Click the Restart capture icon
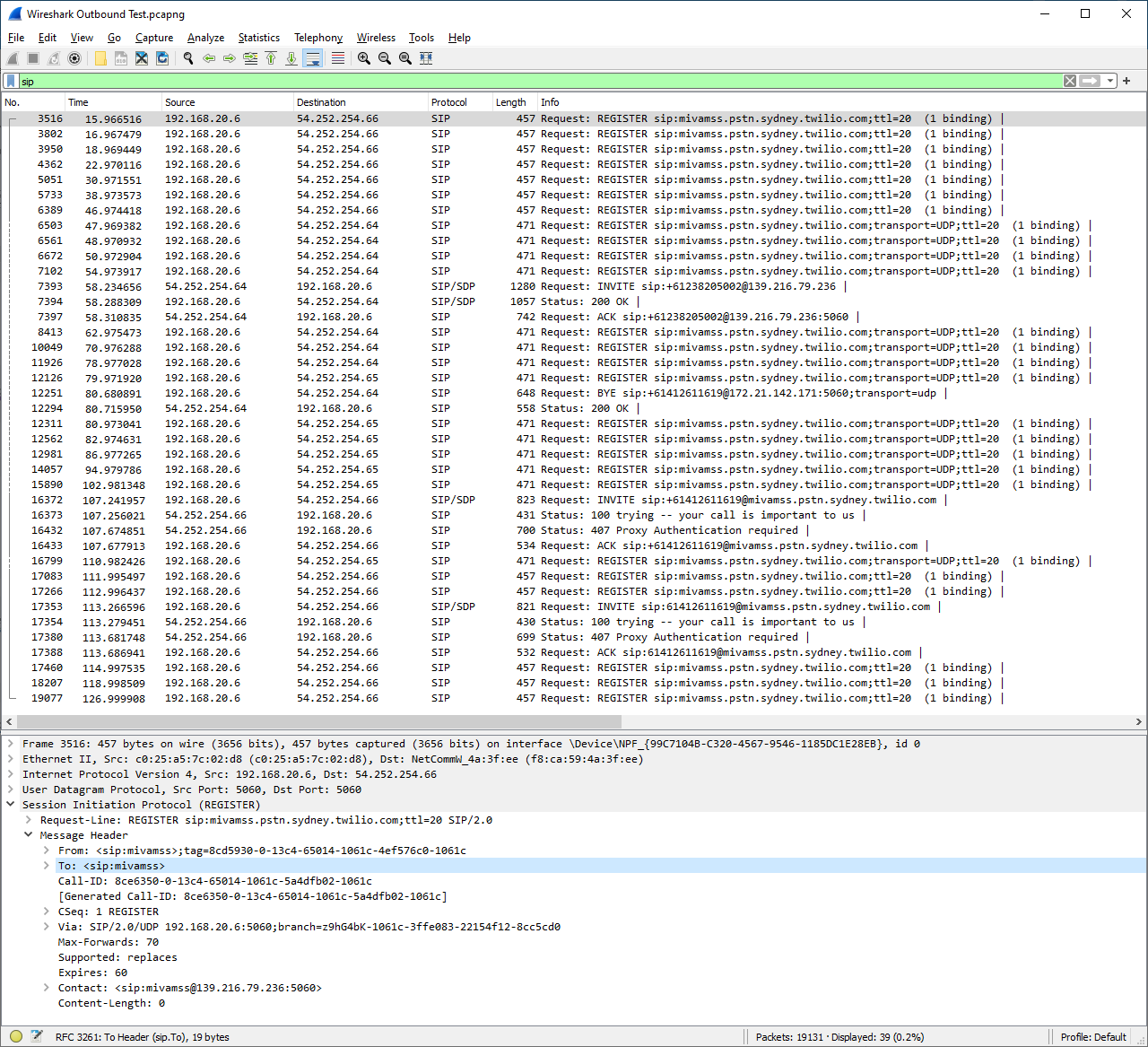 pos(54,58)
